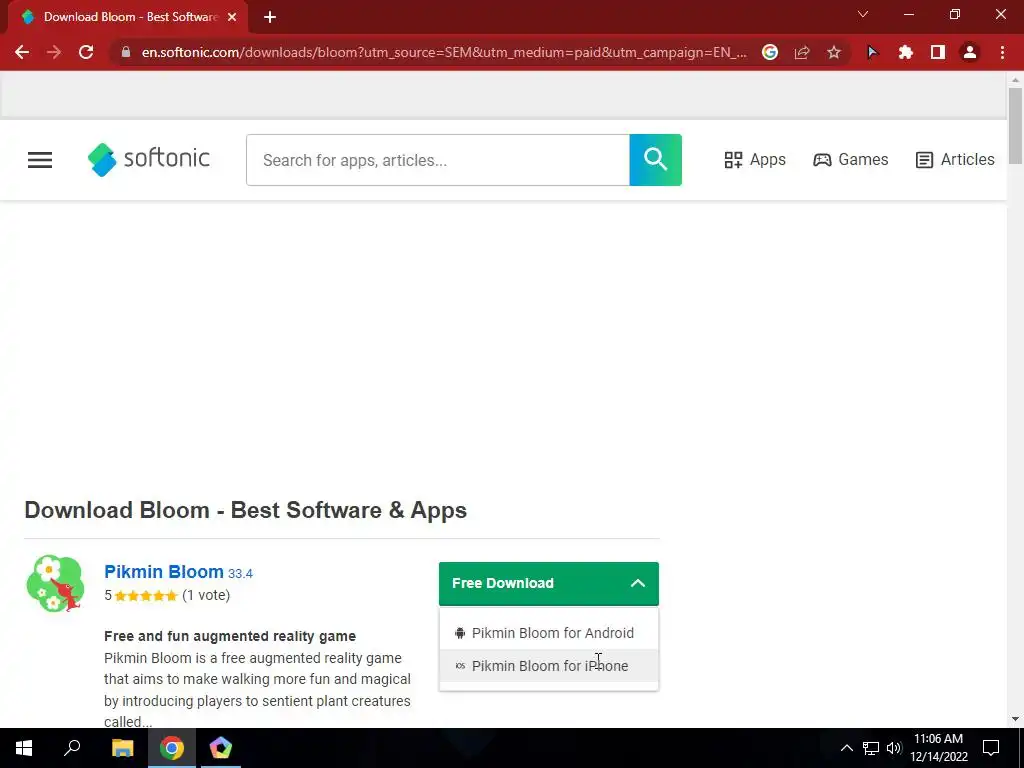Click the colorful pentagon taskbar app
Screen dimensions: 1024x768
(221, 748)
